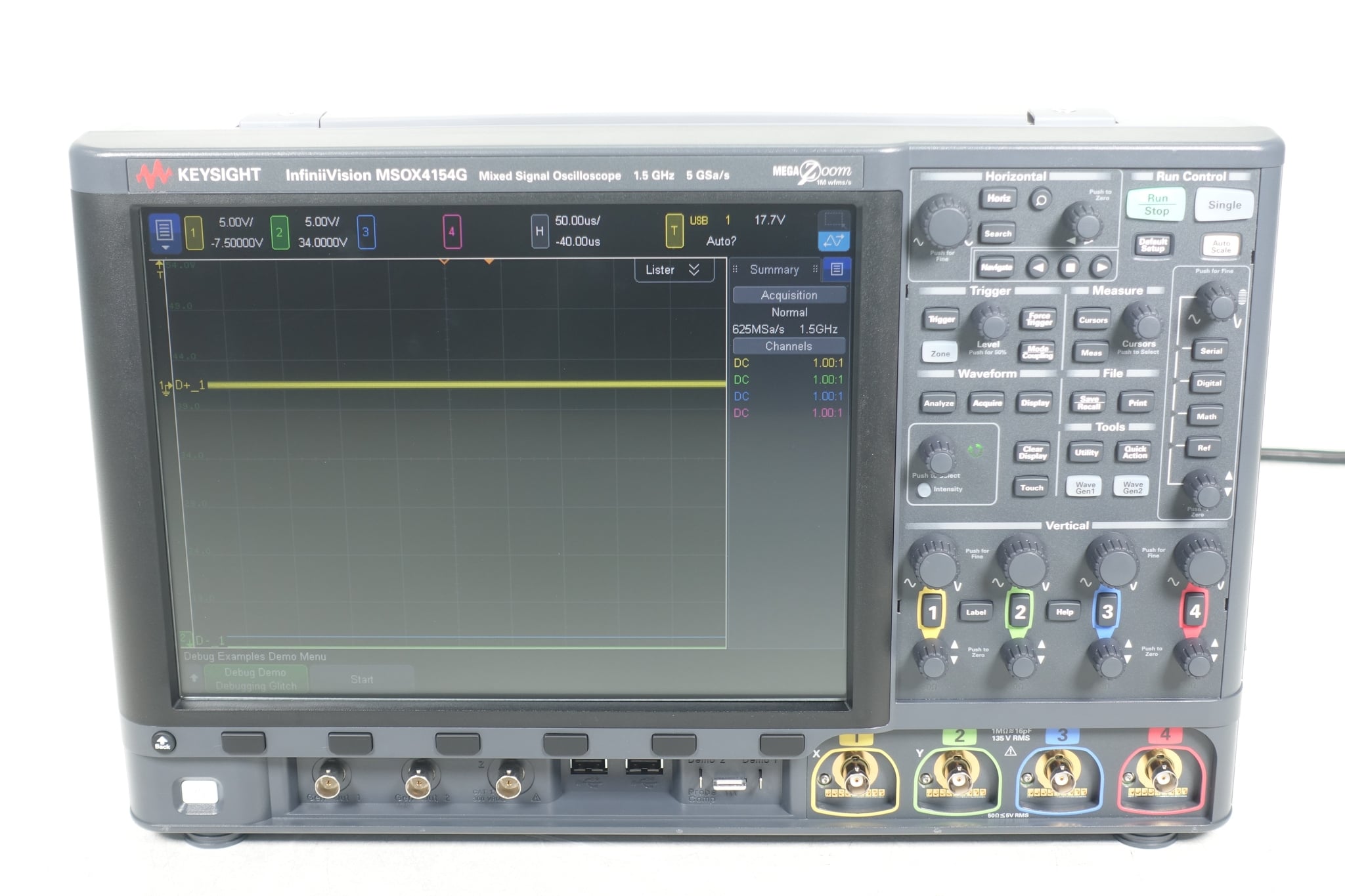
Task: Push the Single acquisition key
Action: click(1225, 205)
